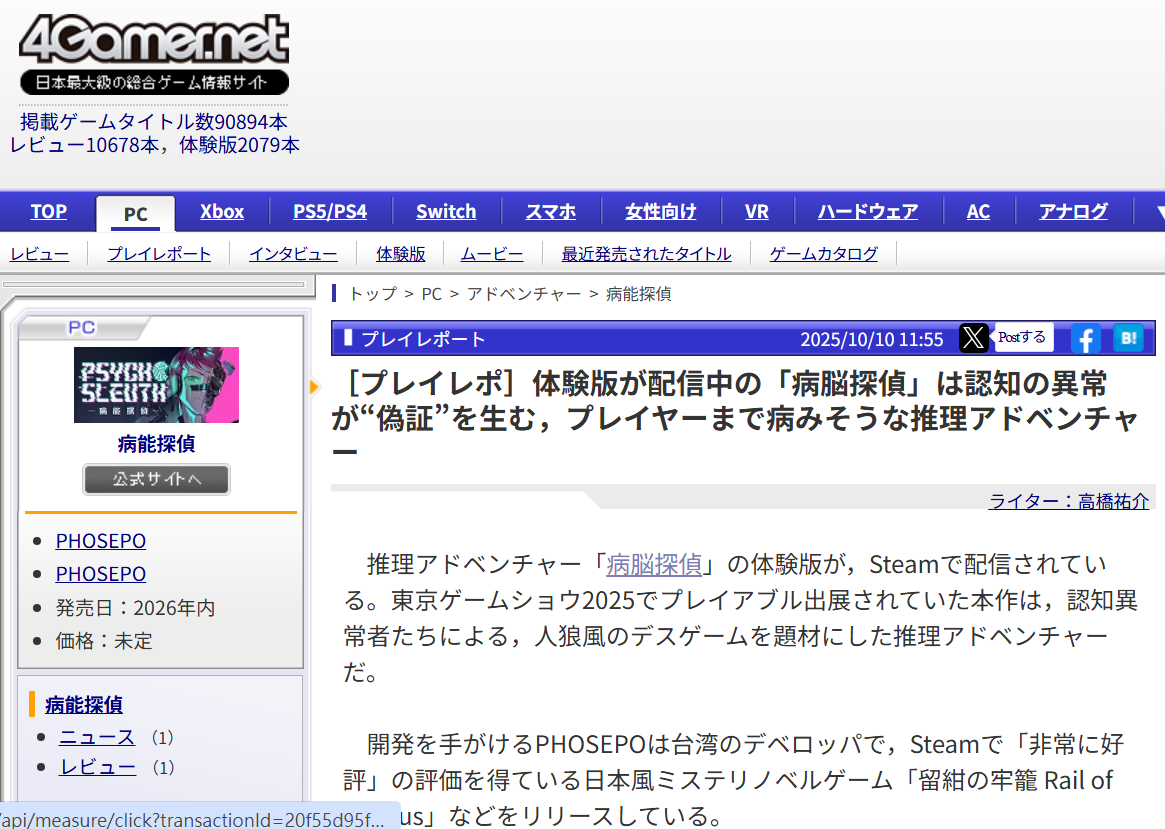Open the ニュース link in sidebar

(x=97, y=737)
